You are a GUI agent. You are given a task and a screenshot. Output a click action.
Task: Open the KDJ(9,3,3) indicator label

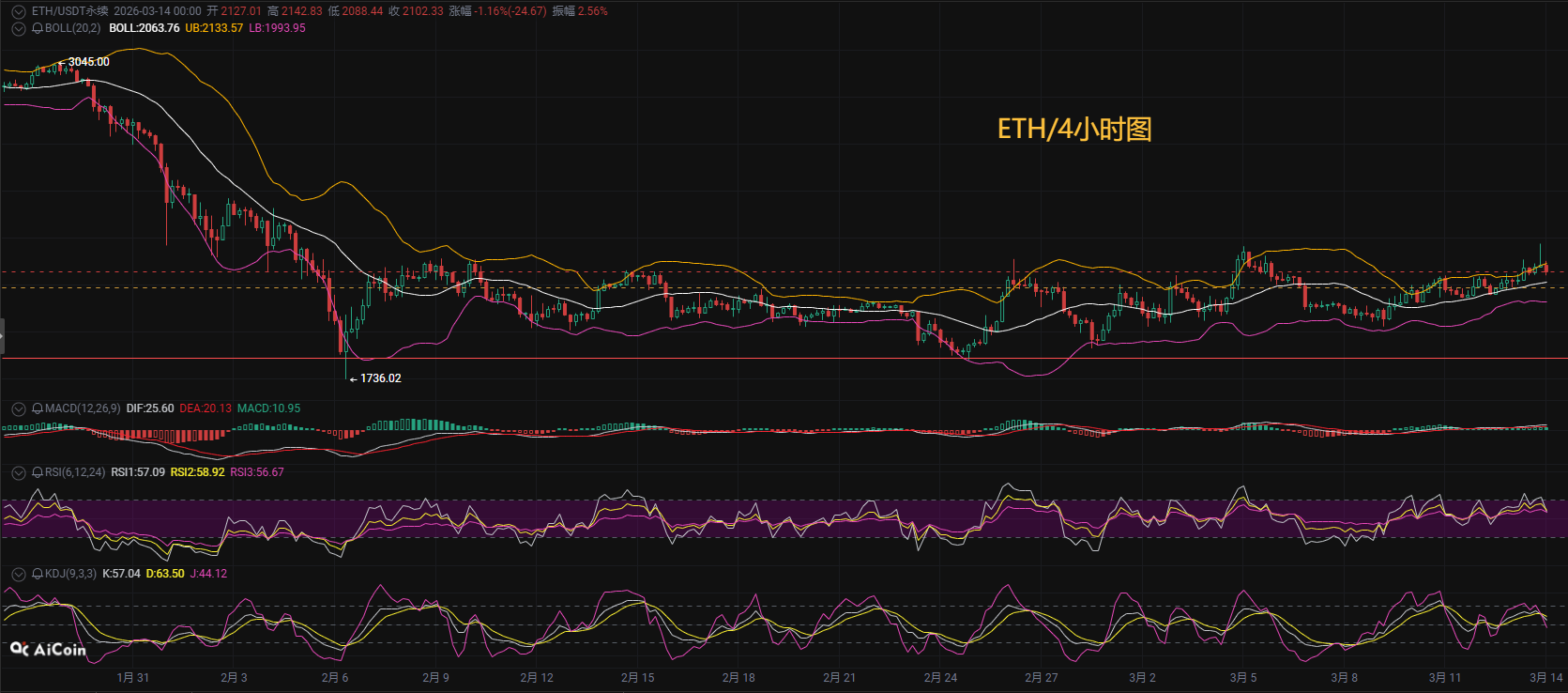(x=70, y=574)
